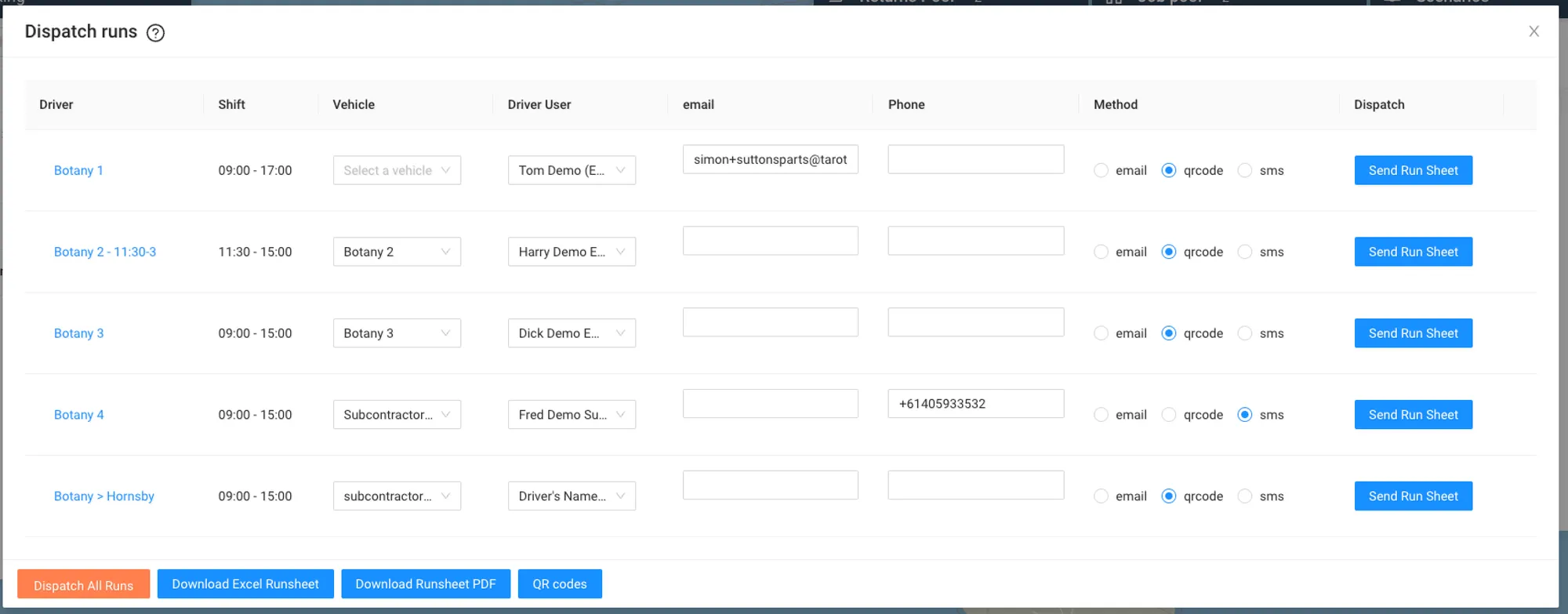Open the Botany 3 vehicle dropdown

pos(397,333)
